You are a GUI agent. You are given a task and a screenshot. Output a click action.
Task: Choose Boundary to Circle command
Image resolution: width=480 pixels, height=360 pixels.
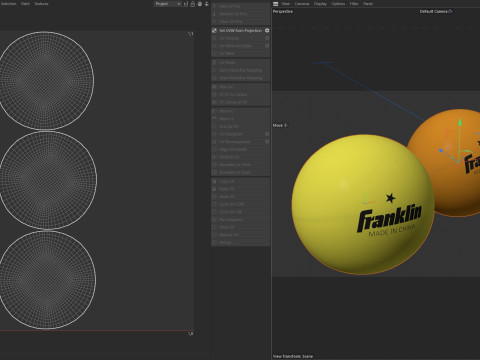click(241, 165)
